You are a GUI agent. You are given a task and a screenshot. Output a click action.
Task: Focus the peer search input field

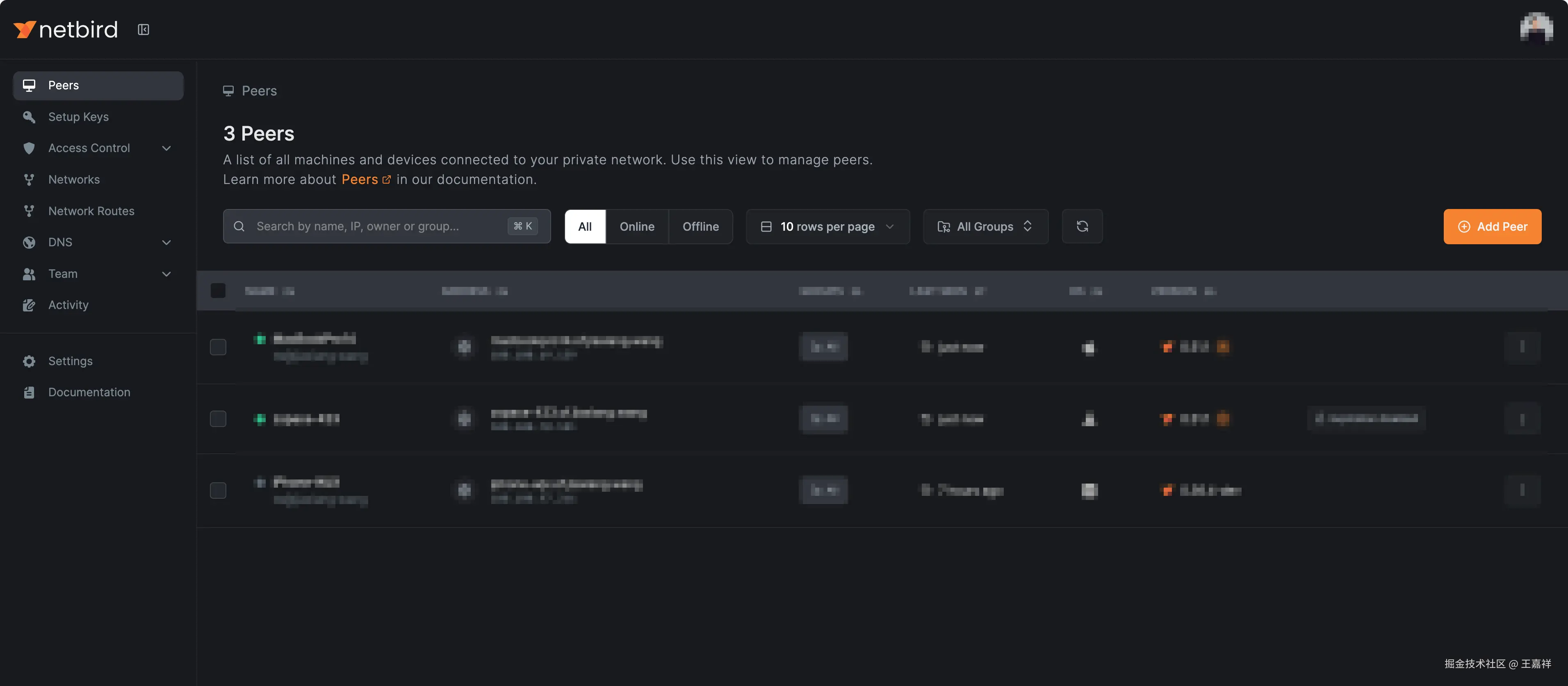tap(377, 226)
